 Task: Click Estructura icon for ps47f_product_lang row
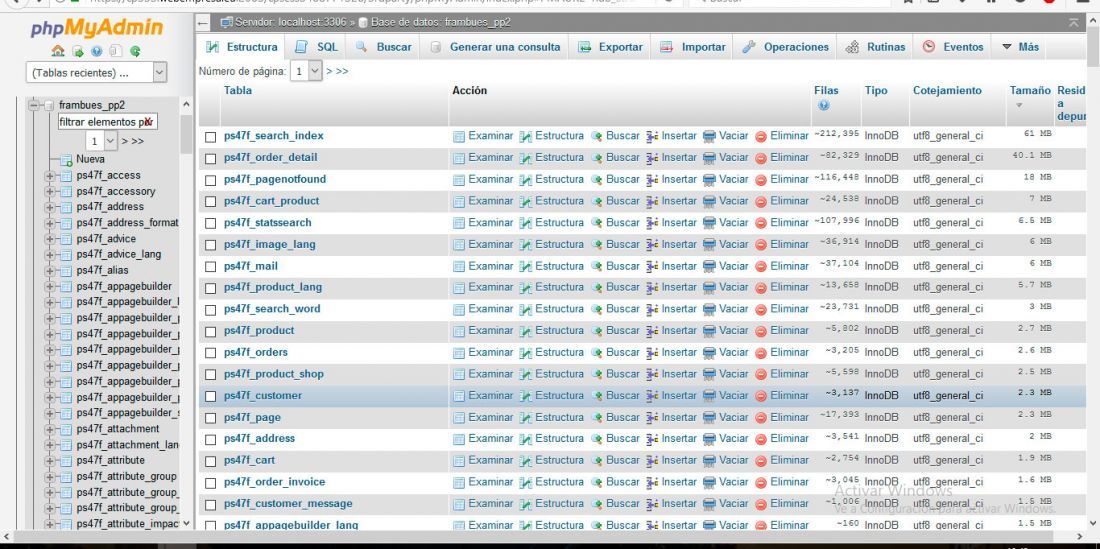[x=525, y=288]
